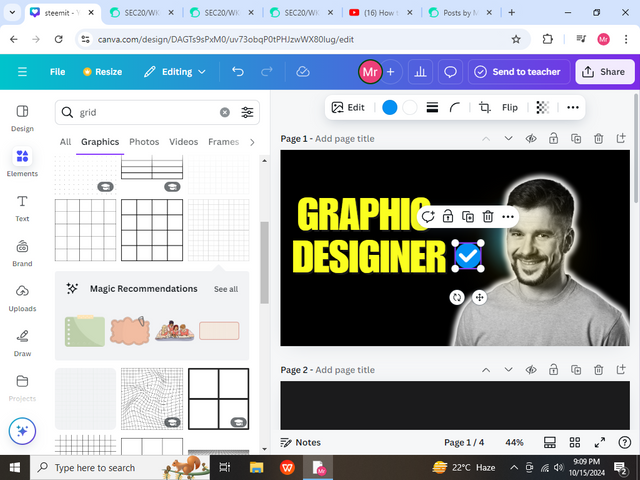Open the transparency control
Viewport: 640px width, 480px height.
click(x=542, y=107)
